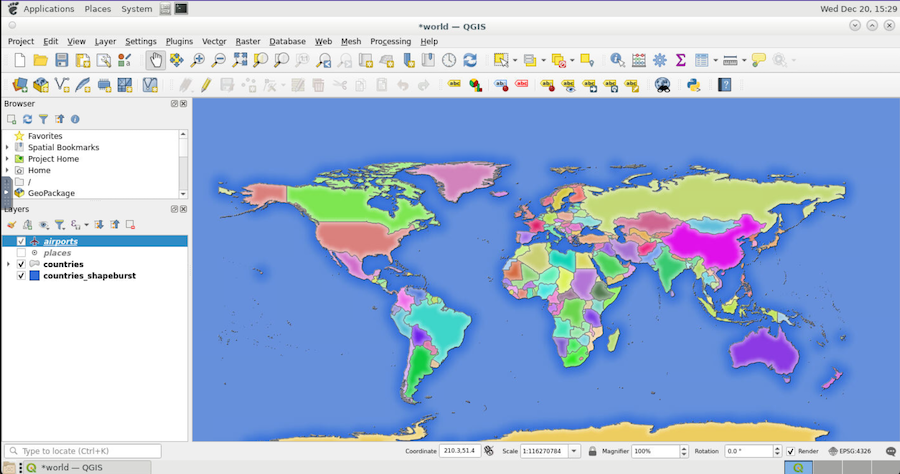Click the countries_shapeburst blue color swatch
The width and height of the screenshot is (900, 474).
point(34,275)
